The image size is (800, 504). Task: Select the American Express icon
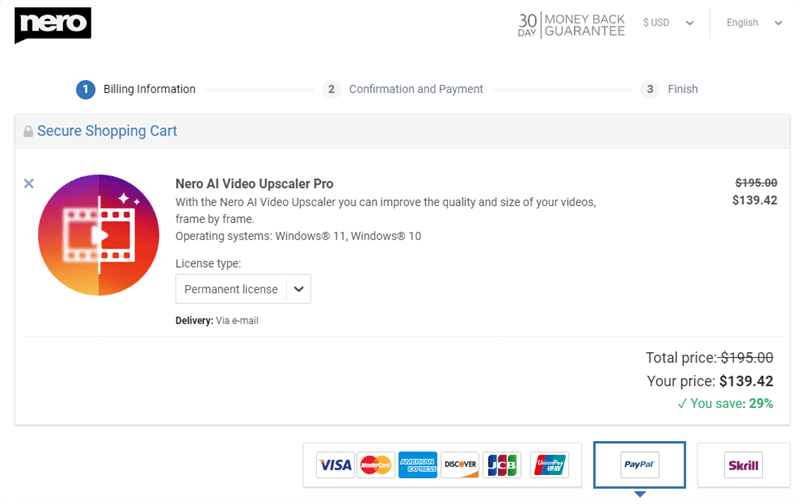[417, 465]
